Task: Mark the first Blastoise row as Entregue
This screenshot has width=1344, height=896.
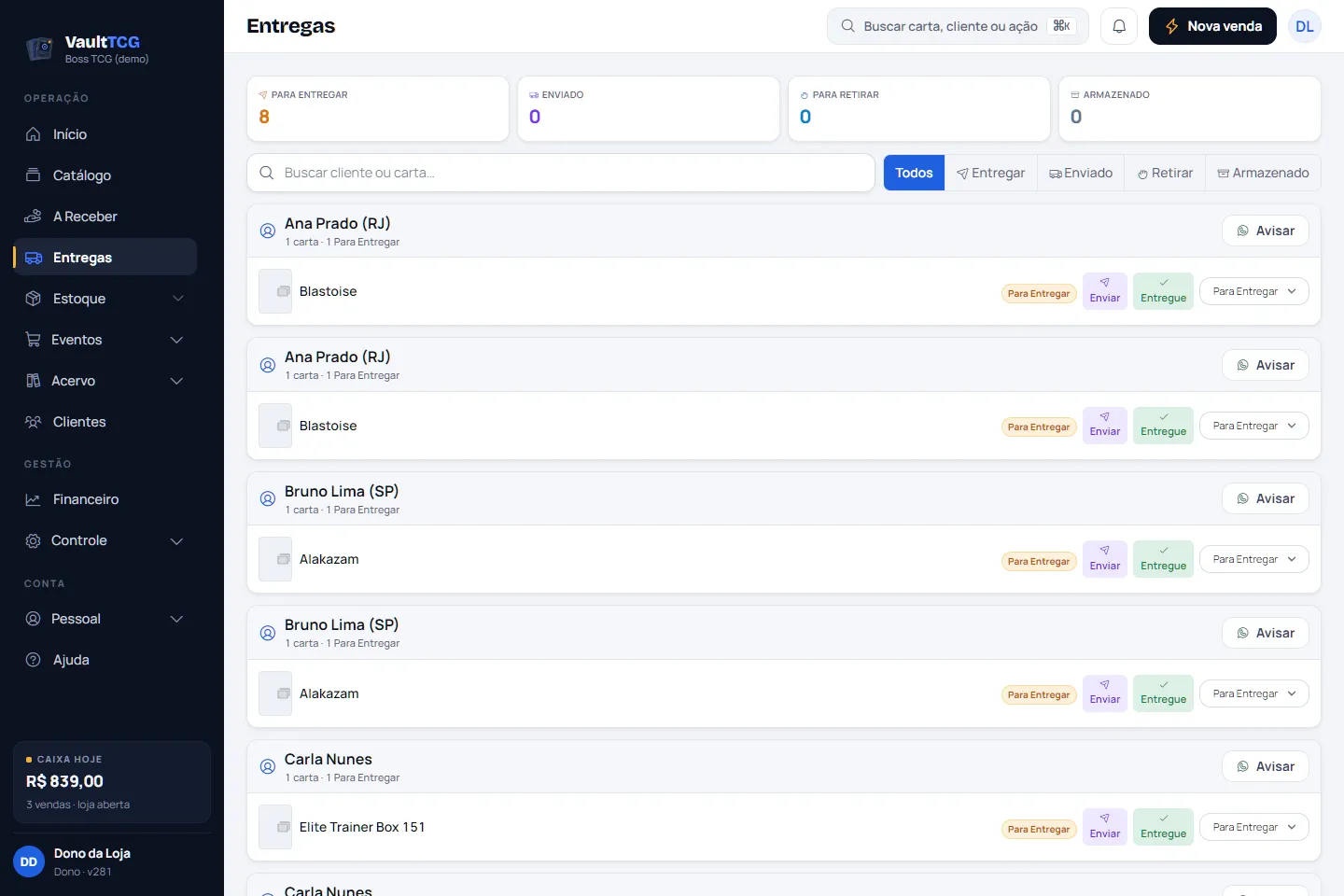Action: click(1163, 291)
